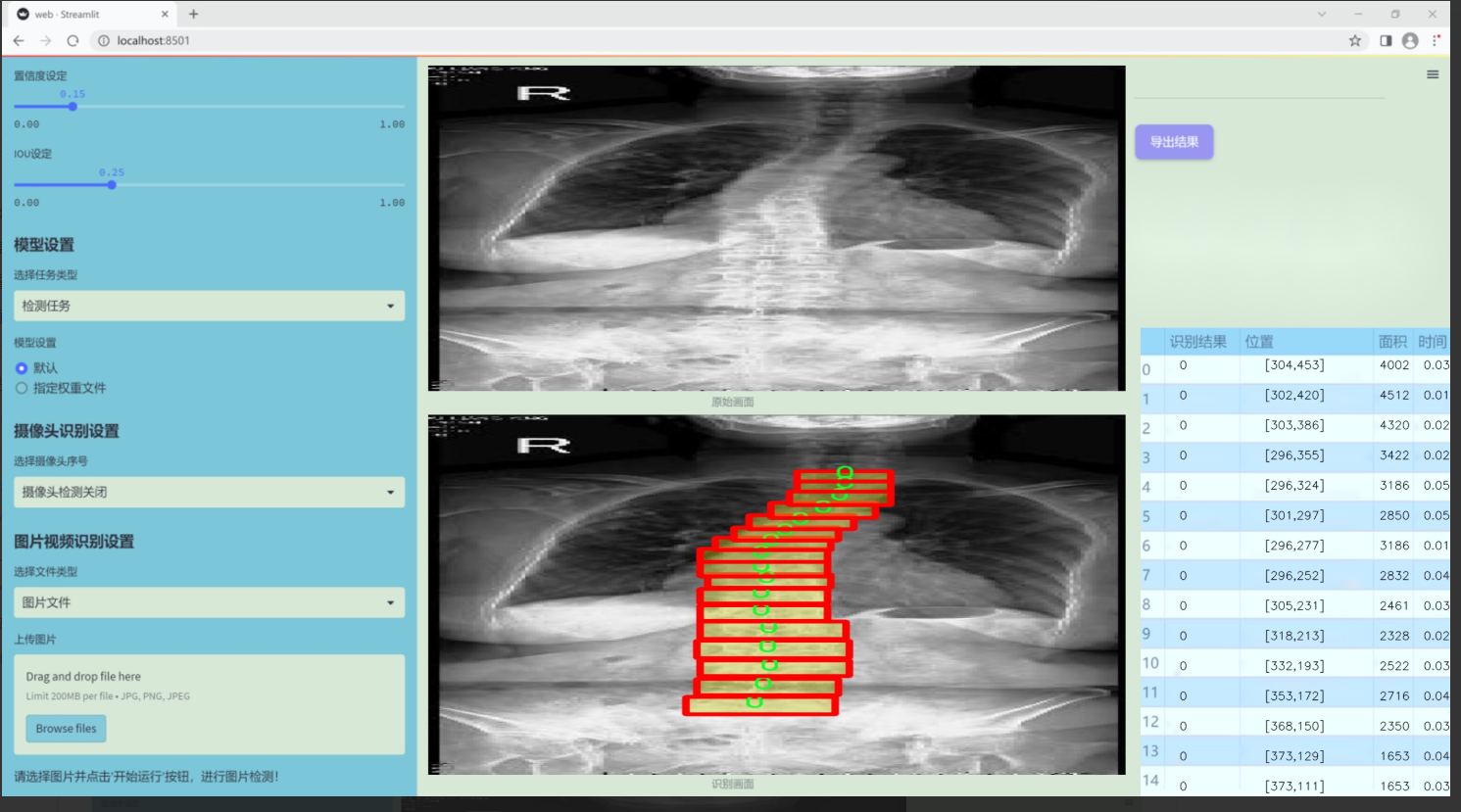Select the 默认 radio option
The height and width of the screenshot is (812, 1461).
coord(22,368)
